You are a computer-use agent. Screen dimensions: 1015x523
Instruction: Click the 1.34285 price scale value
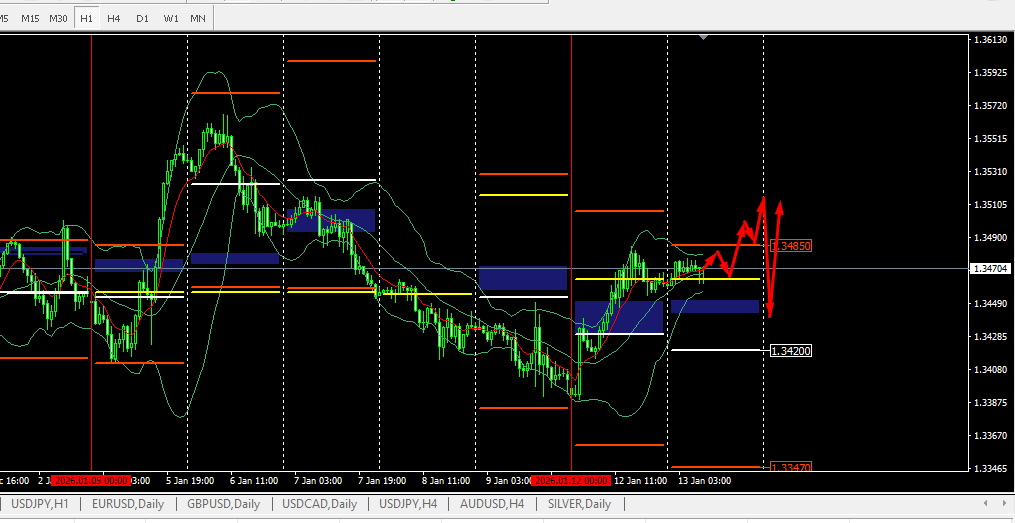990,337
